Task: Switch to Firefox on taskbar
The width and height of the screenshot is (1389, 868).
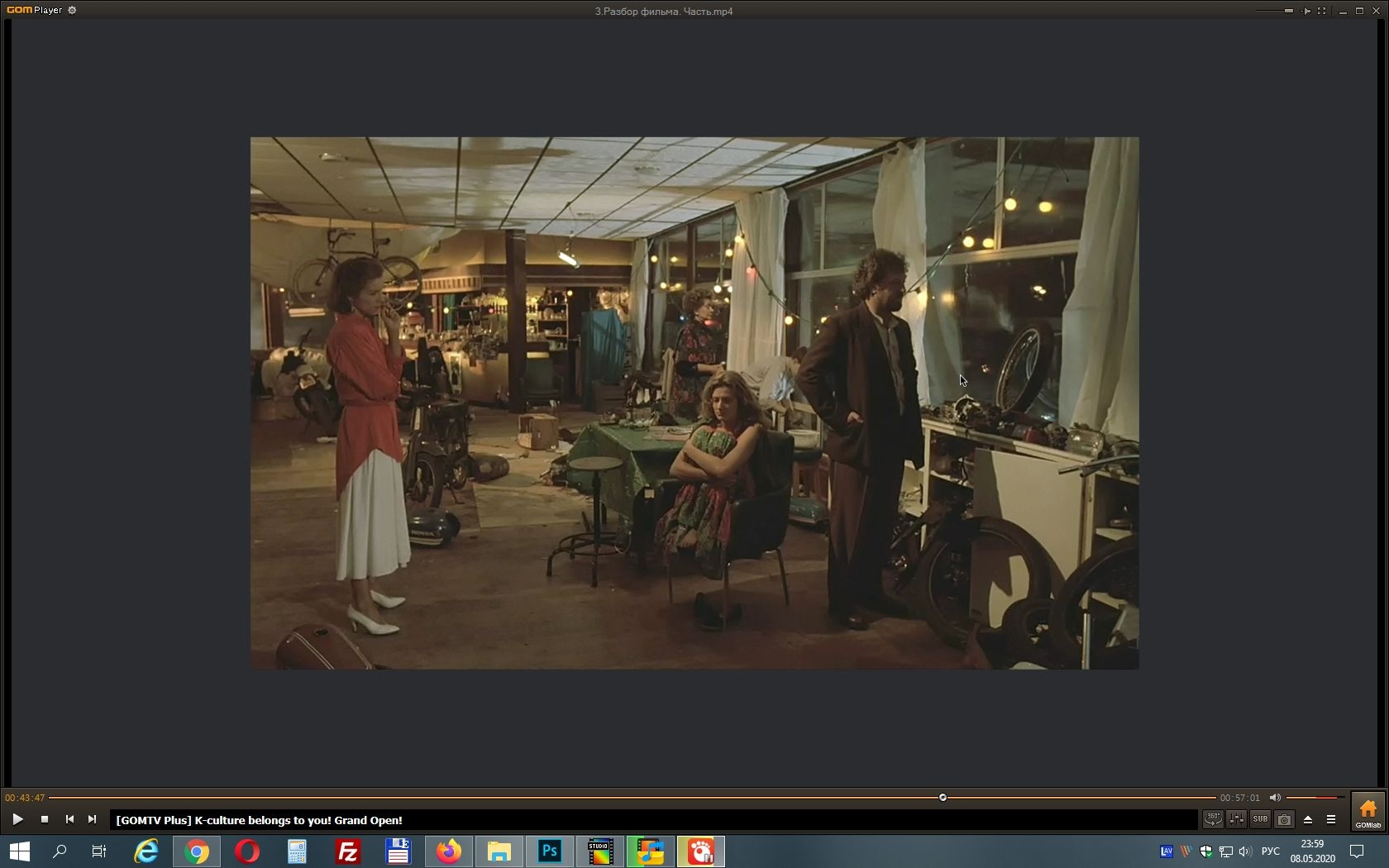Action: point(449,851)
